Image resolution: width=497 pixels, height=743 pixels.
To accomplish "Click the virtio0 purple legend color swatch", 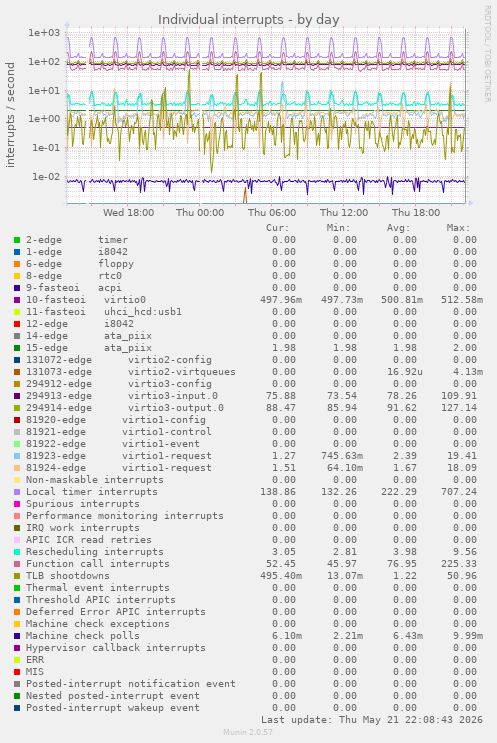I will tap(17, 300).
